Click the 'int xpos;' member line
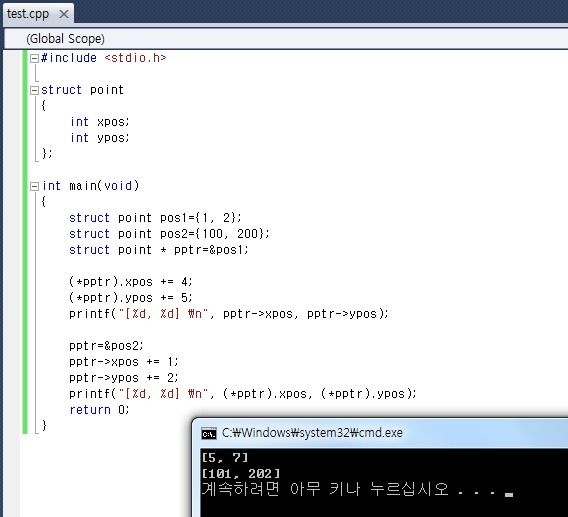Screen dimensions: 568x517 click(x=100, y=122)
